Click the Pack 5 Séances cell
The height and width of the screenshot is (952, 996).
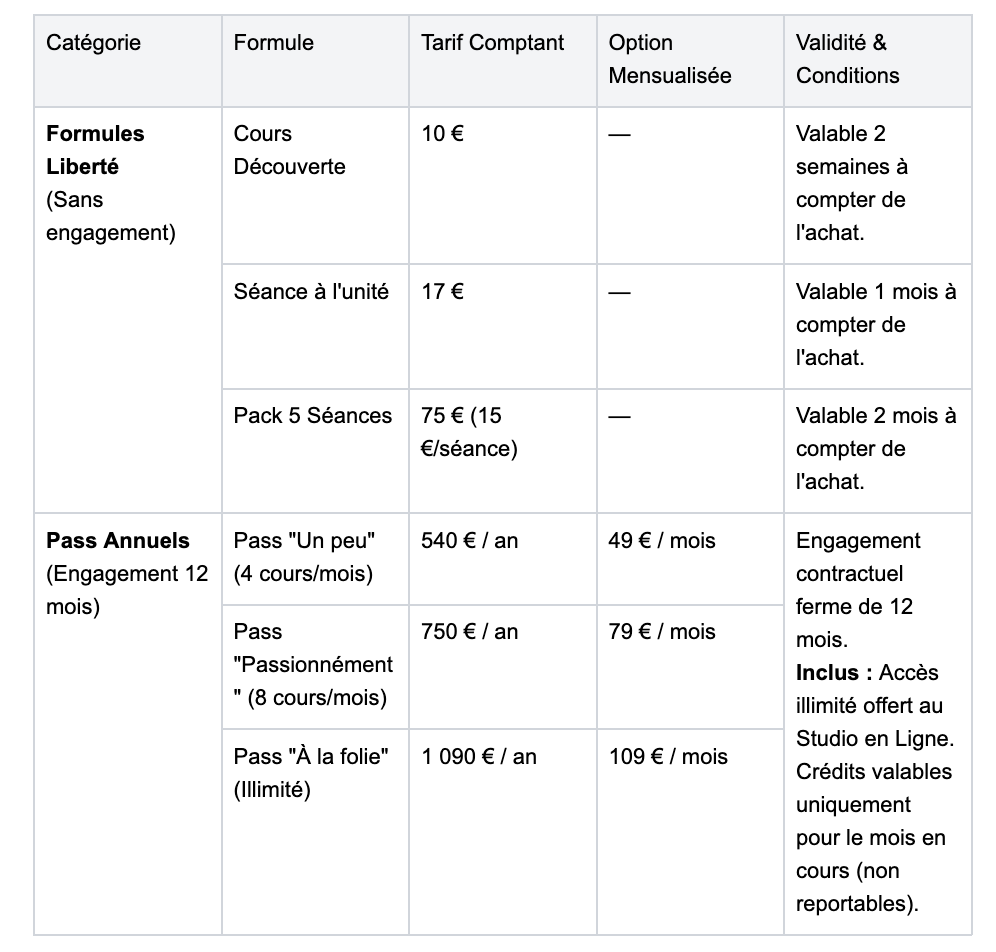pos(315,451)
